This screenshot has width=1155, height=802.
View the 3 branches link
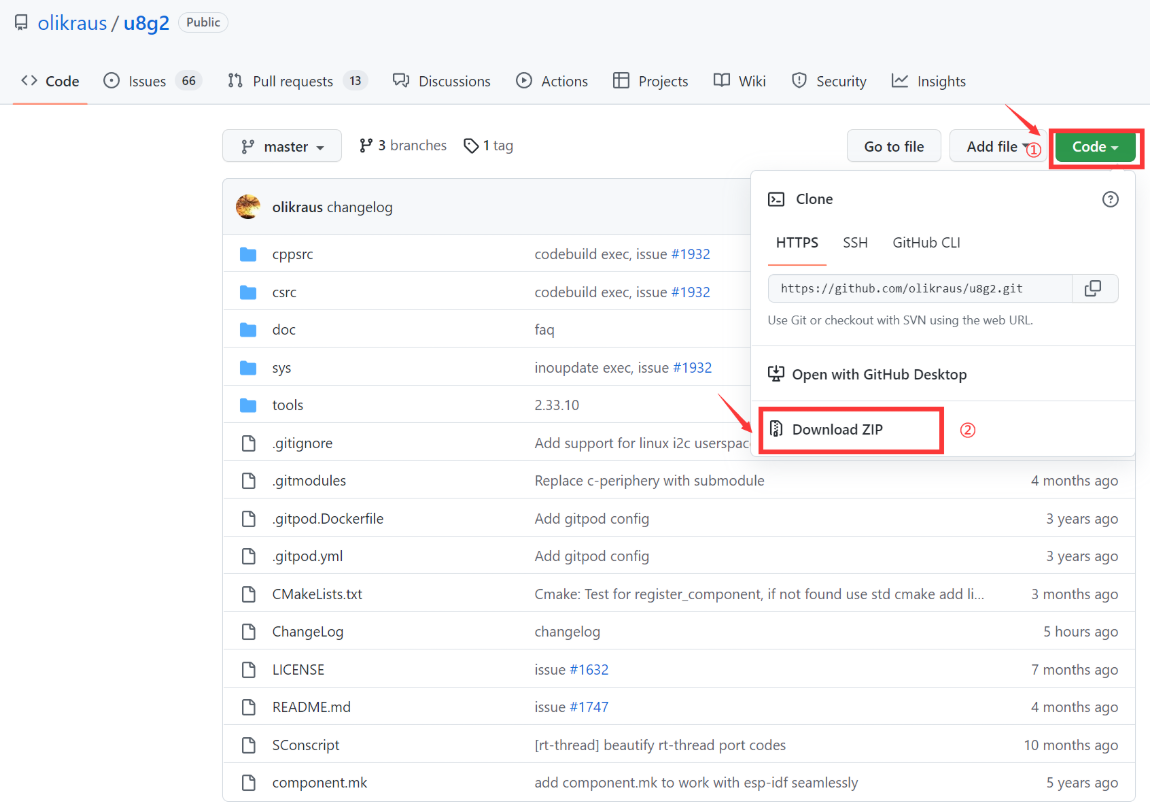click(403, 146)
